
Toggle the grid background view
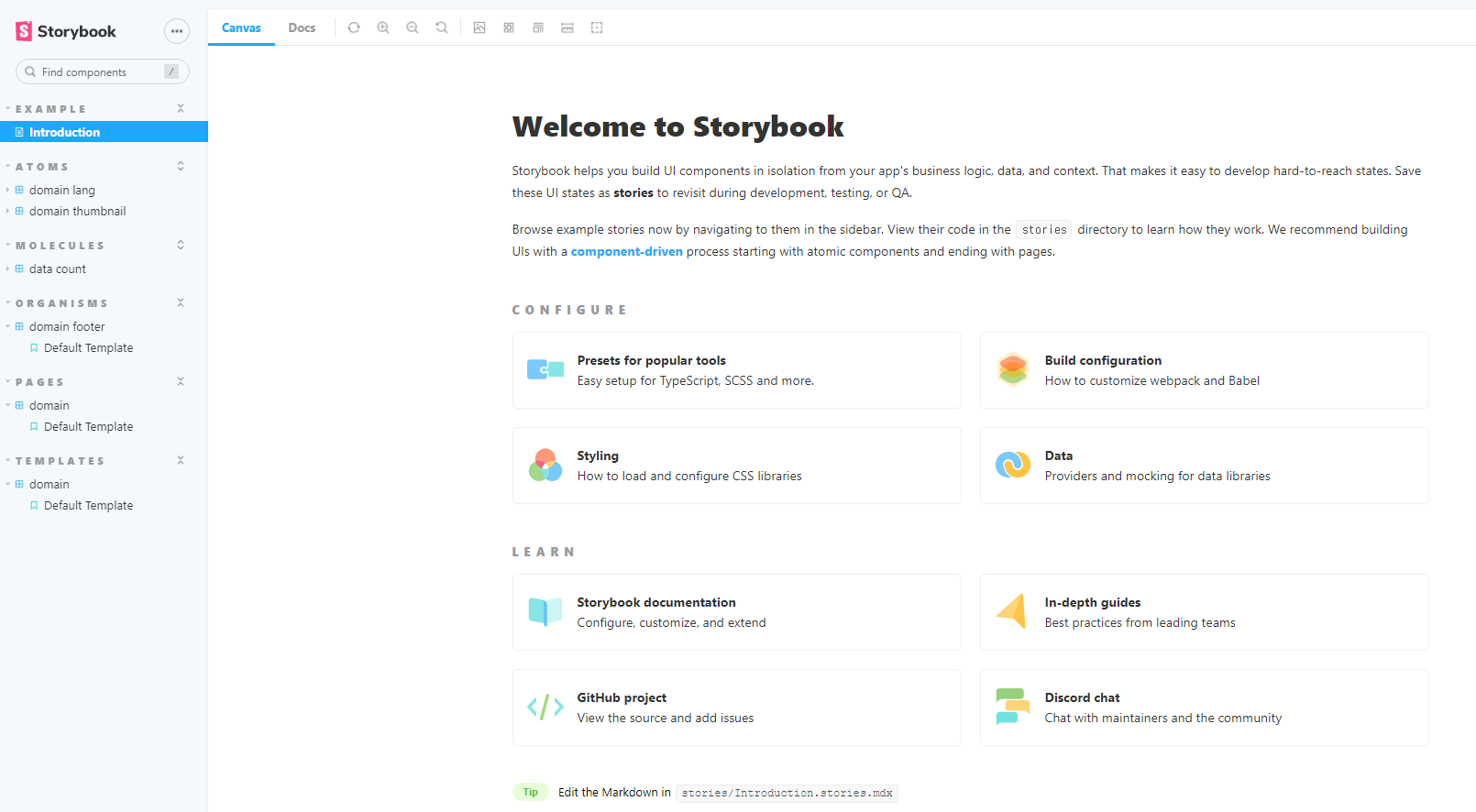(x=509, y=27)
